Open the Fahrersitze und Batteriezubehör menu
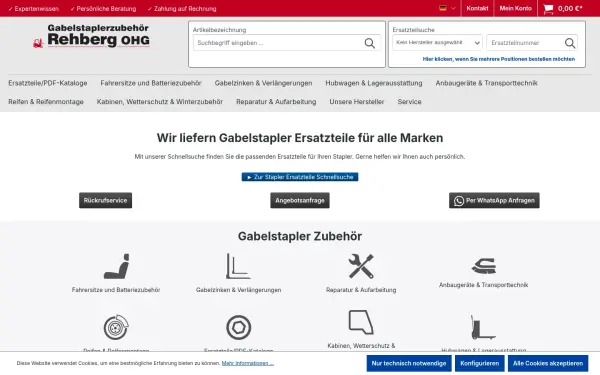The width and height of the screenshot is (600, 375). (x=151, y=83)
